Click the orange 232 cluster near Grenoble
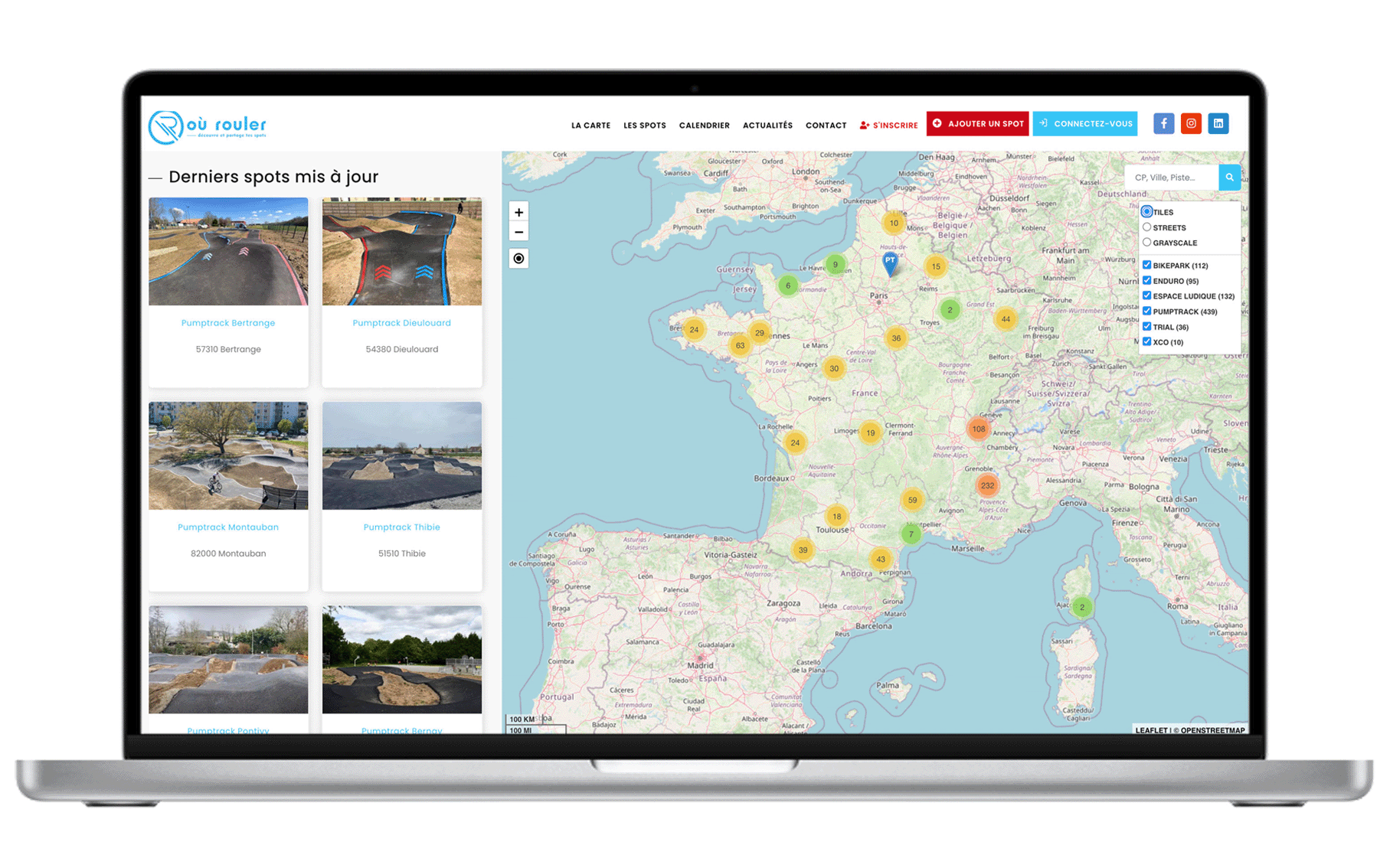This screenshot has height=868, width=1390. 986,485
